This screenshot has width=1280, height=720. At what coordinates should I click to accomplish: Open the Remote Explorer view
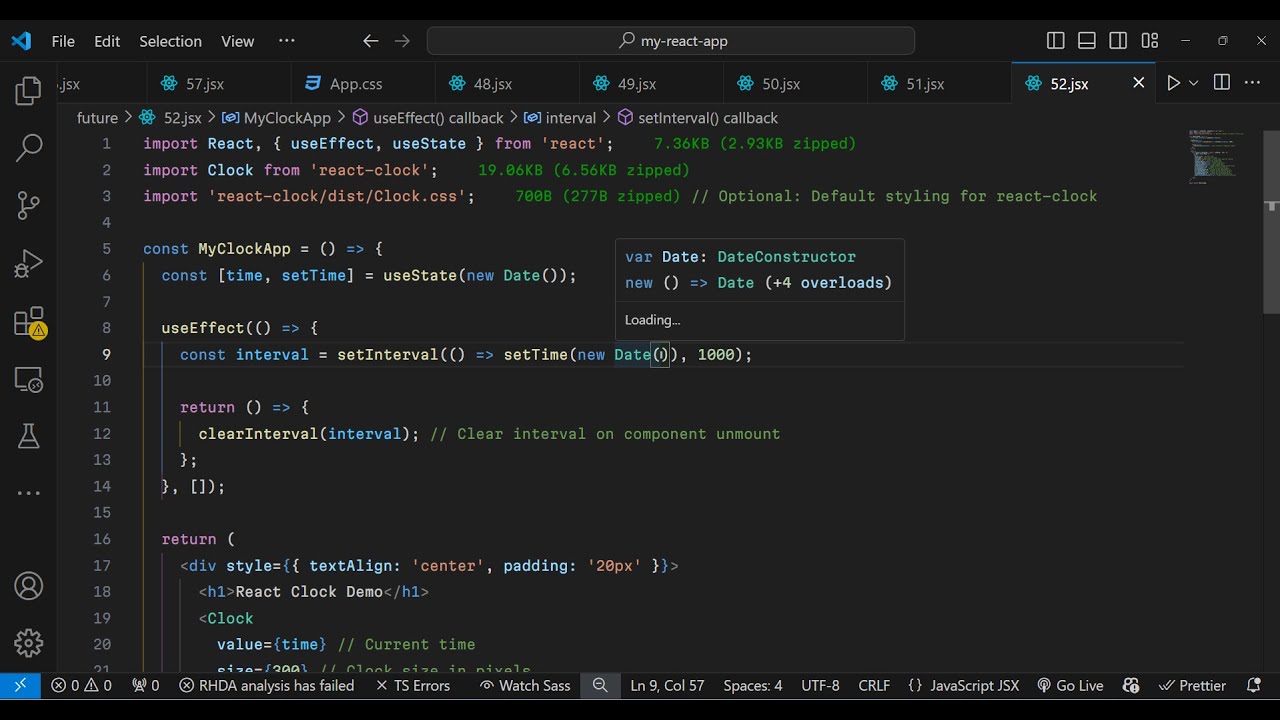point(28,380)
